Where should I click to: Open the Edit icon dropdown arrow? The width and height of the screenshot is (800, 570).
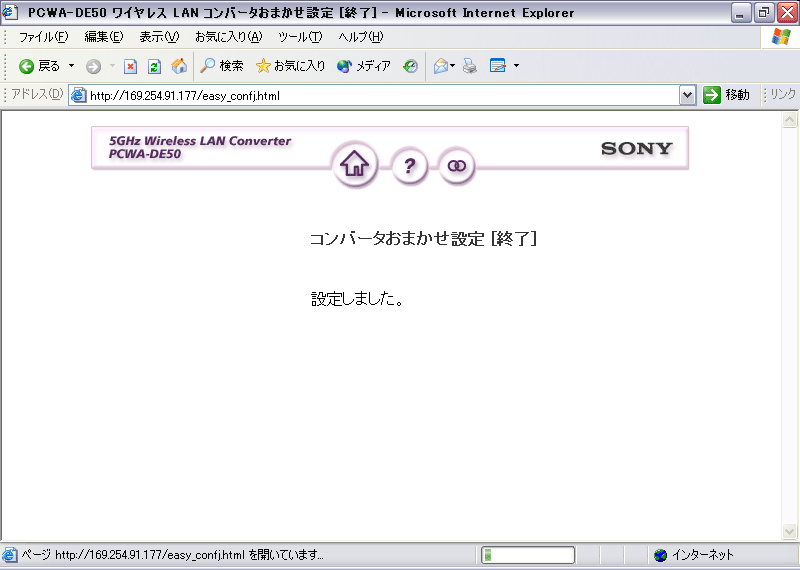pyautogui.click(x=516, y=66)
